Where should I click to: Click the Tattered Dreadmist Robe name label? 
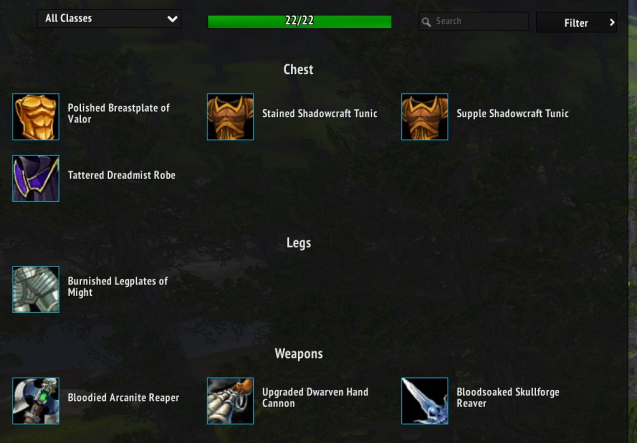(x=121, y=175)
